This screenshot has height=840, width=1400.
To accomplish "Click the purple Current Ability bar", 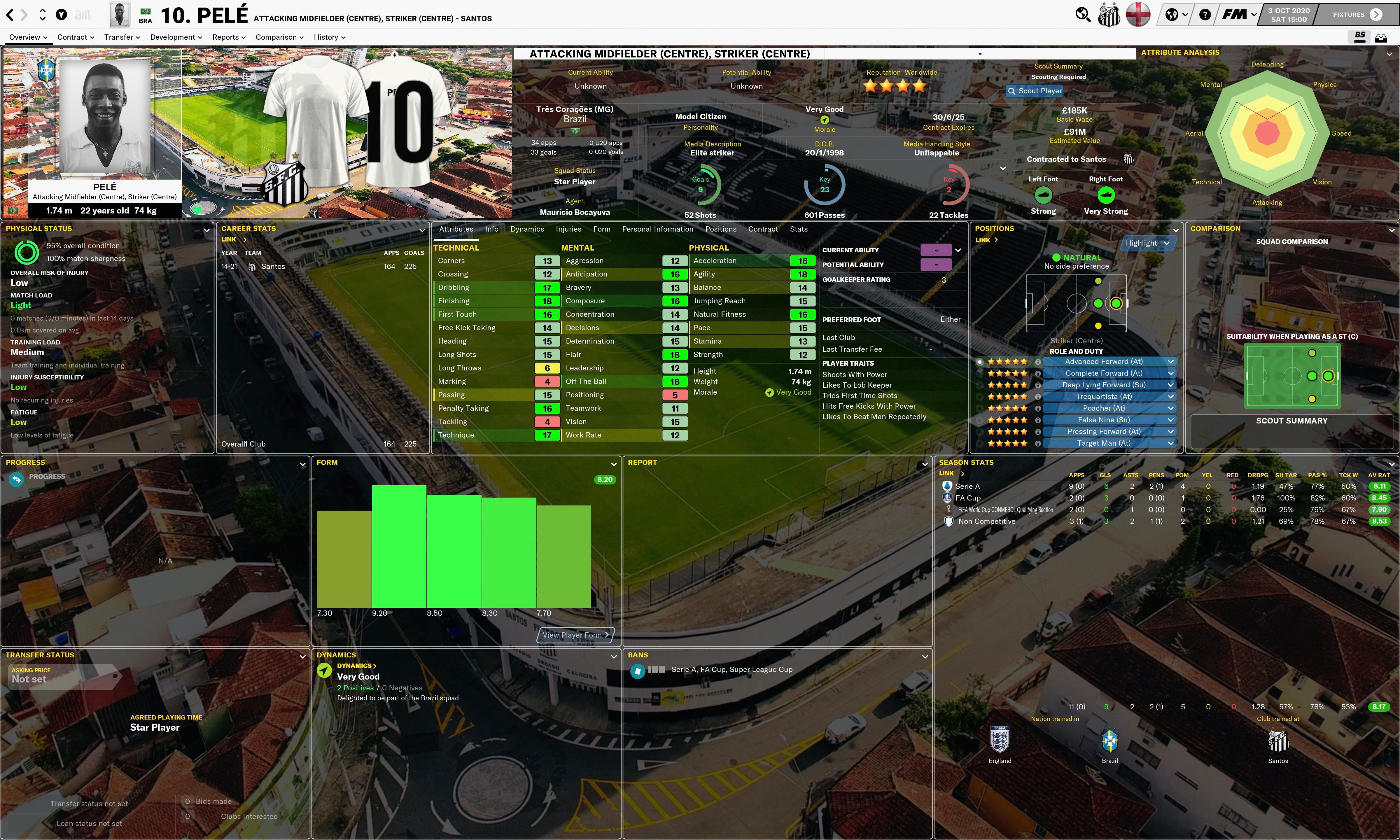I will (935, 250).
